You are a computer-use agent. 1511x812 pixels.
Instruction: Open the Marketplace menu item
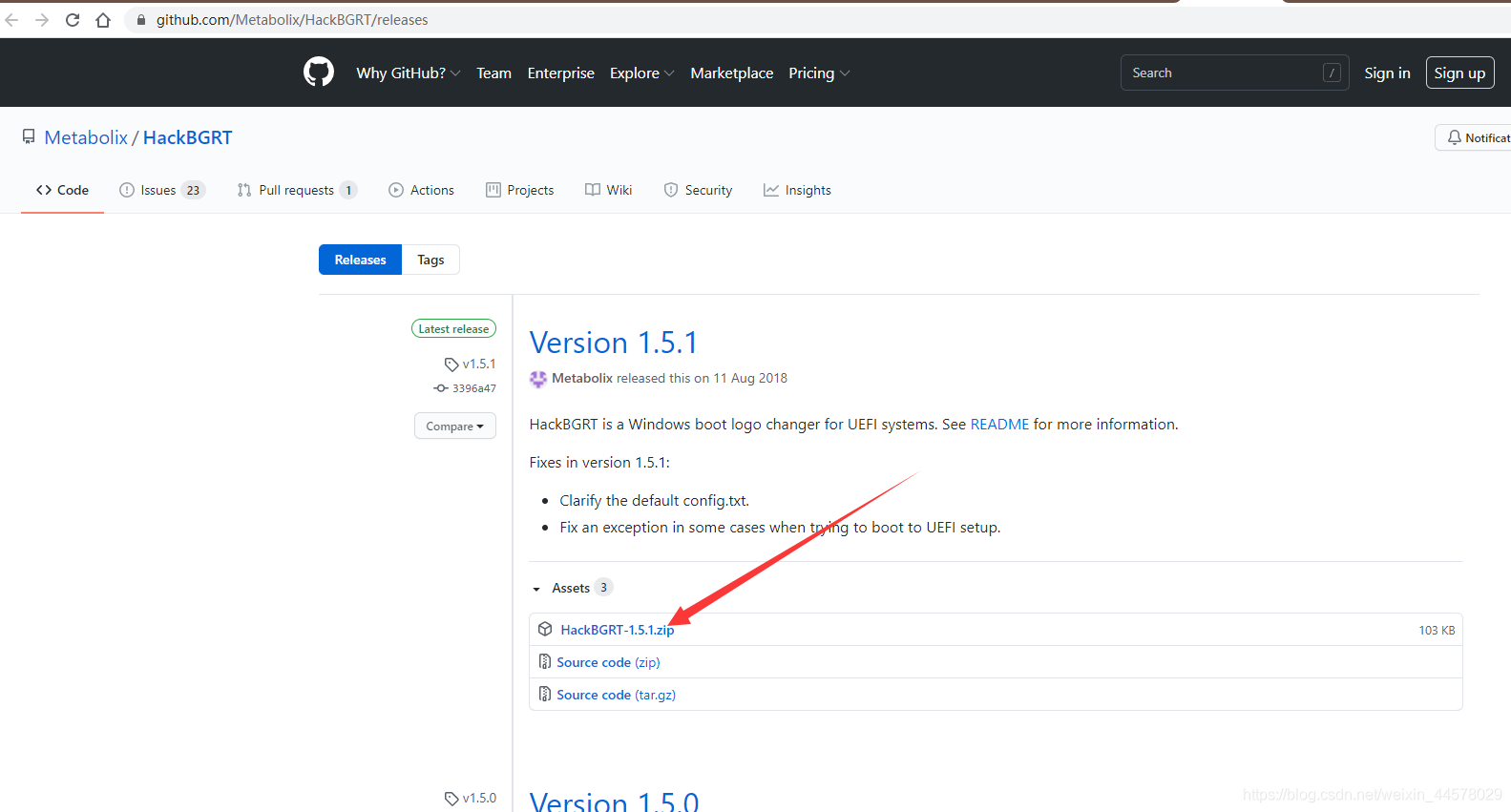732,73
